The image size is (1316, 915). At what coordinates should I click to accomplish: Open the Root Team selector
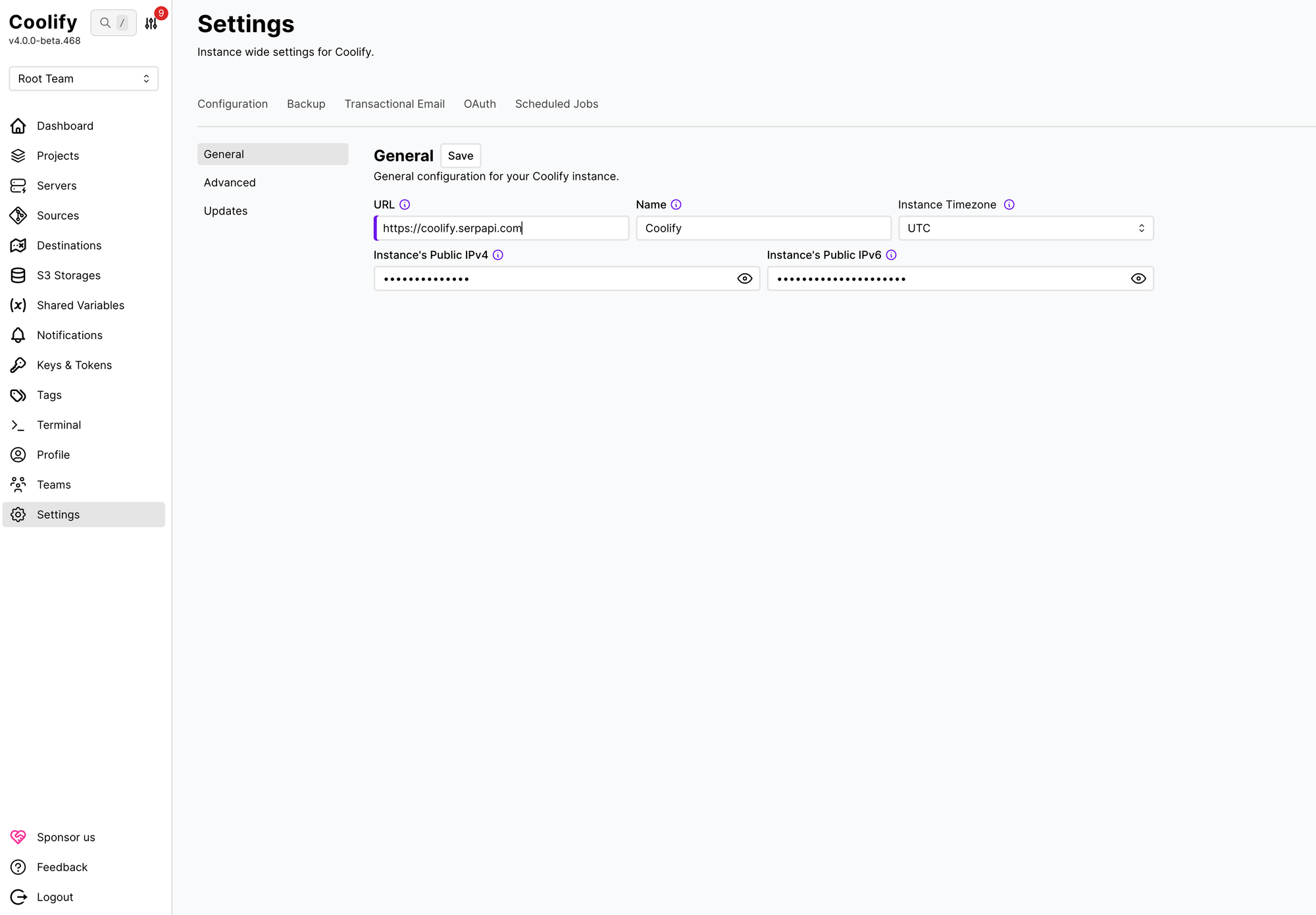(84, 78)
